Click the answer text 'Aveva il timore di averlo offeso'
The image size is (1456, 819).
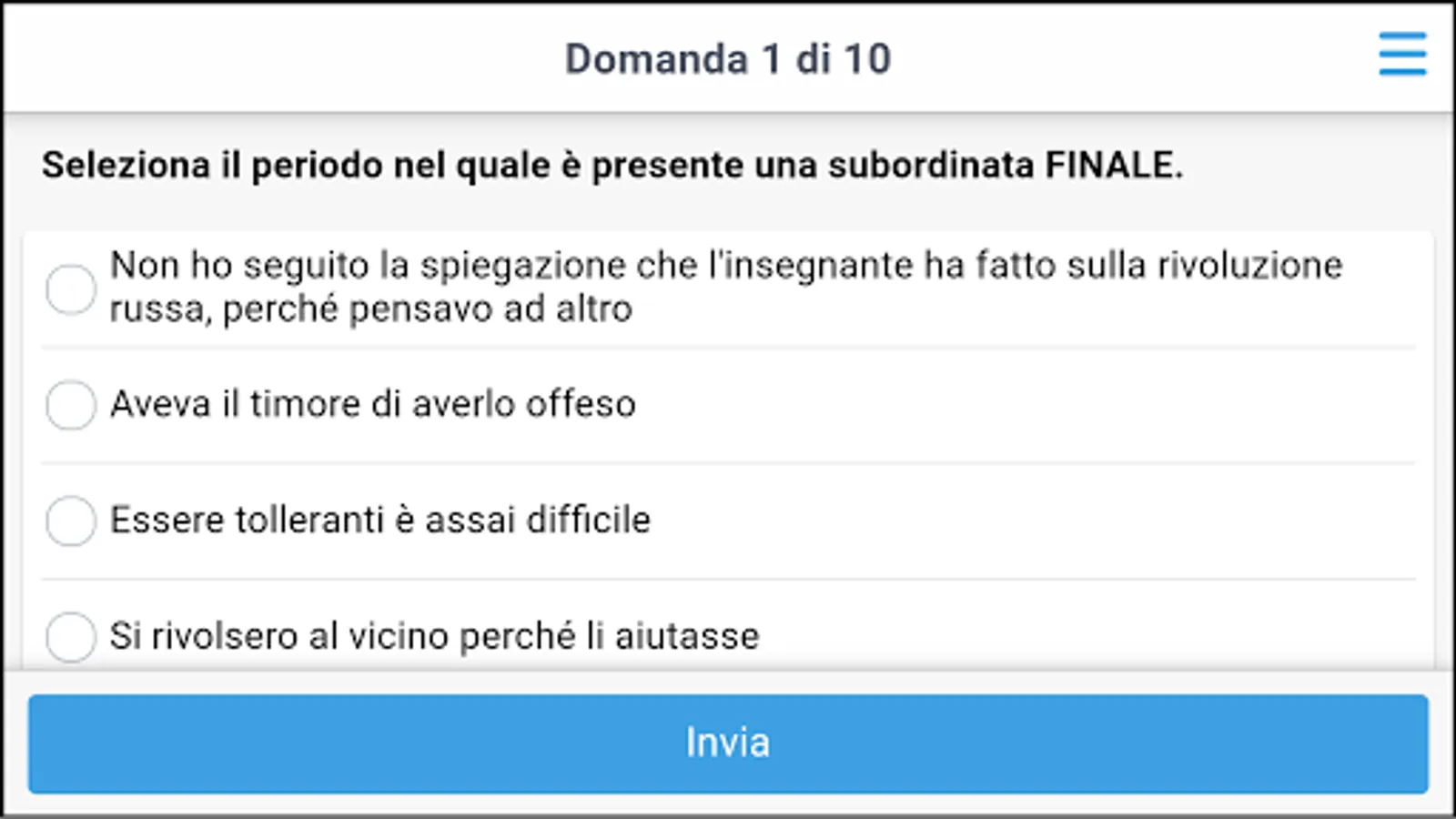coord(373,404)
